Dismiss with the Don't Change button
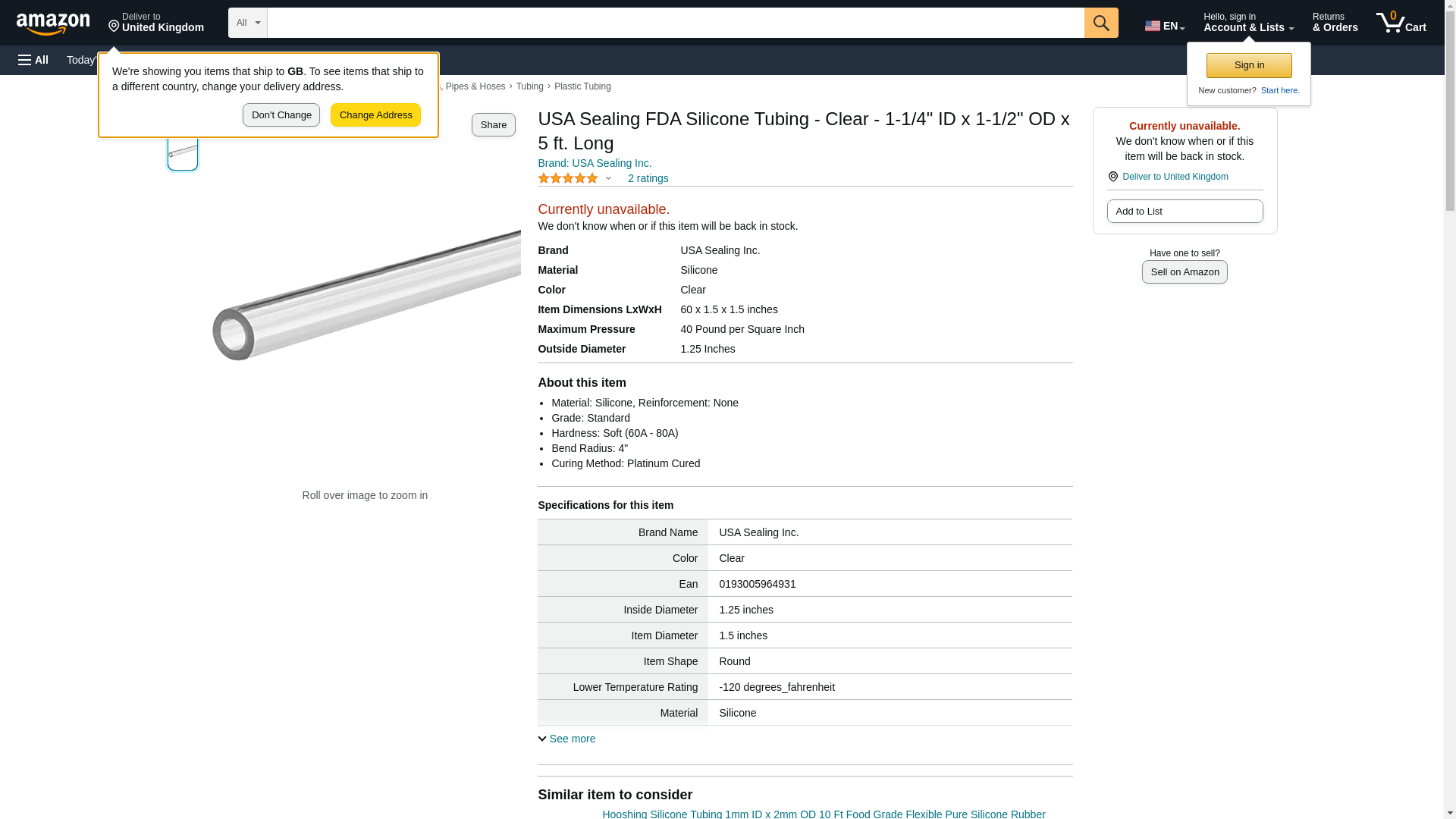 [281, 115]
